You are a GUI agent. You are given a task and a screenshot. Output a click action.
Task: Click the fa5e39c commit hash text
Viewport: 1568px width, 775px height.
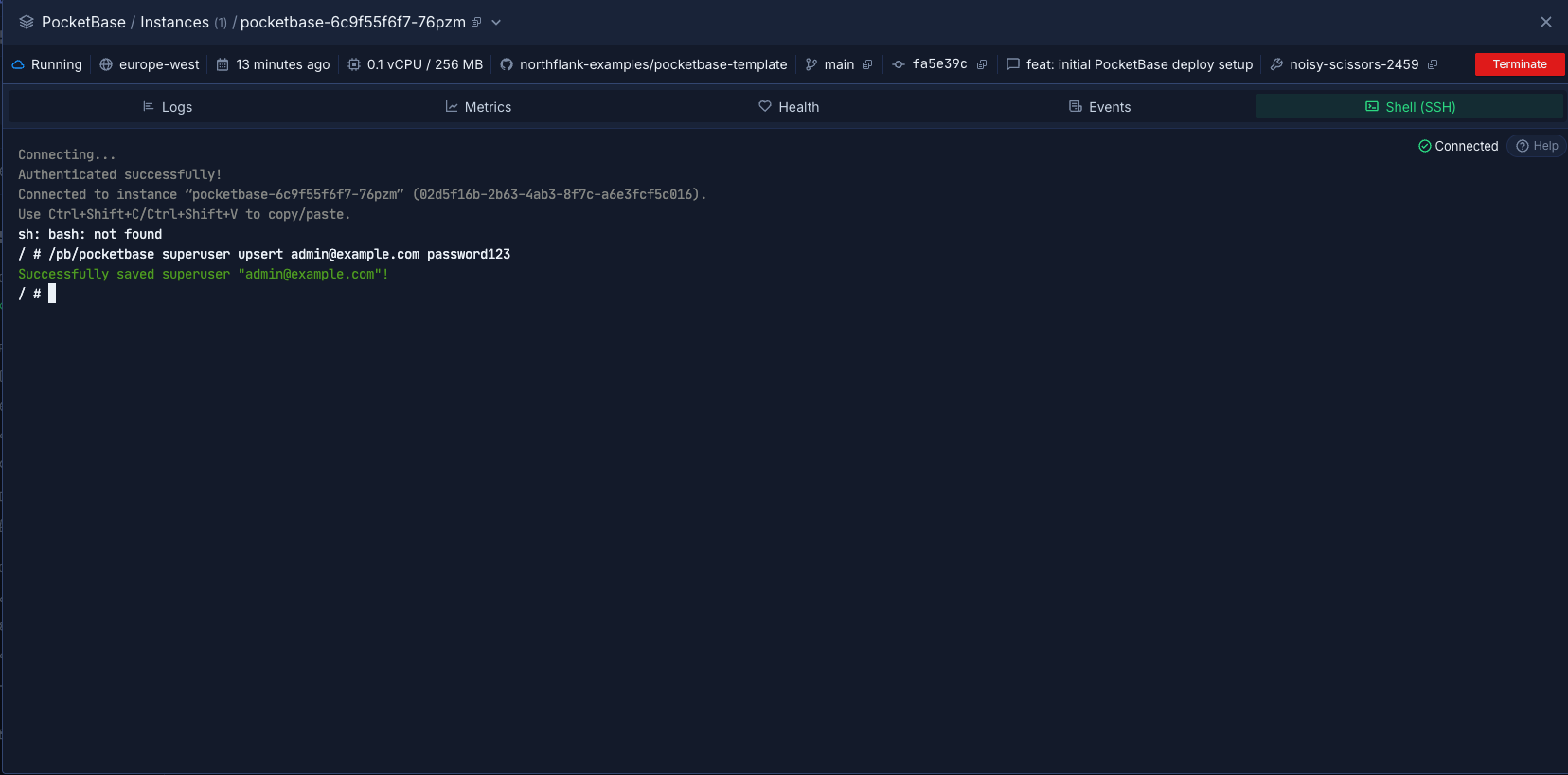point(939,64)
